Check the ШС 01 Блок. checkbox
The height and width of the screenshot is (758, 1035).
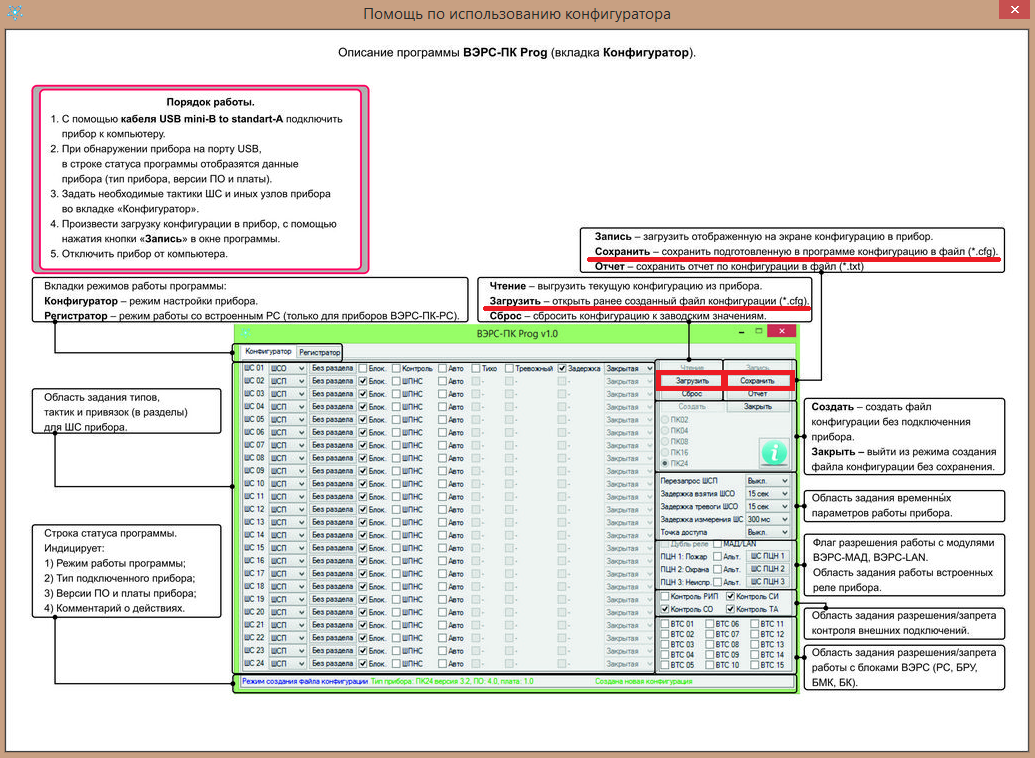pyautogui.click(x=363, y=368)
